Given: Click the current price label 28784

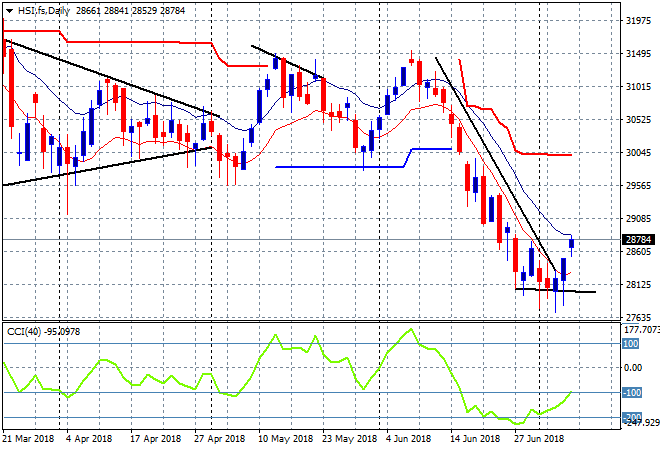Looking at the screenshot, I should [x=638, y=240].
